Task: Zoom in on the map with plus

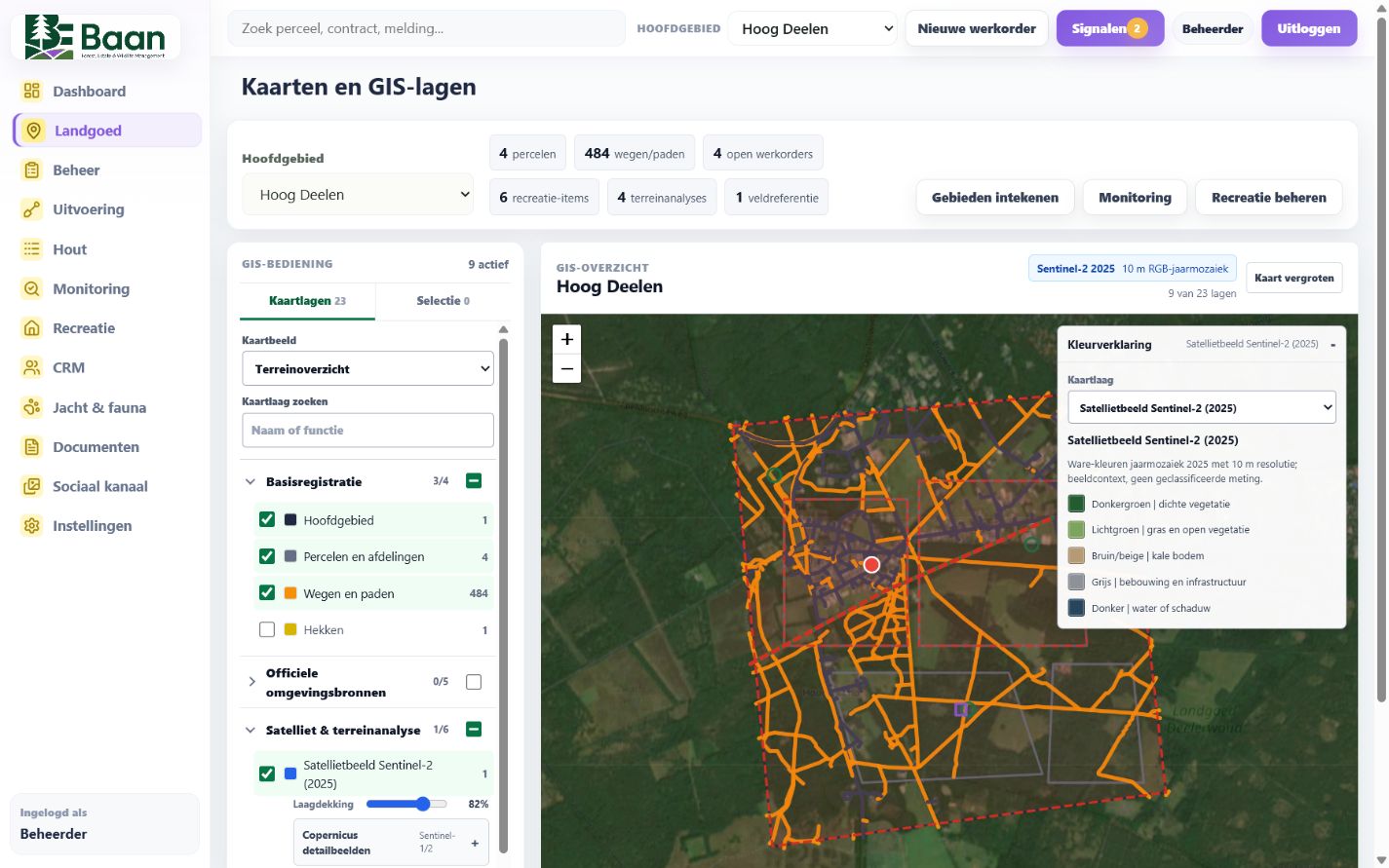Action: tap(566, 339)
